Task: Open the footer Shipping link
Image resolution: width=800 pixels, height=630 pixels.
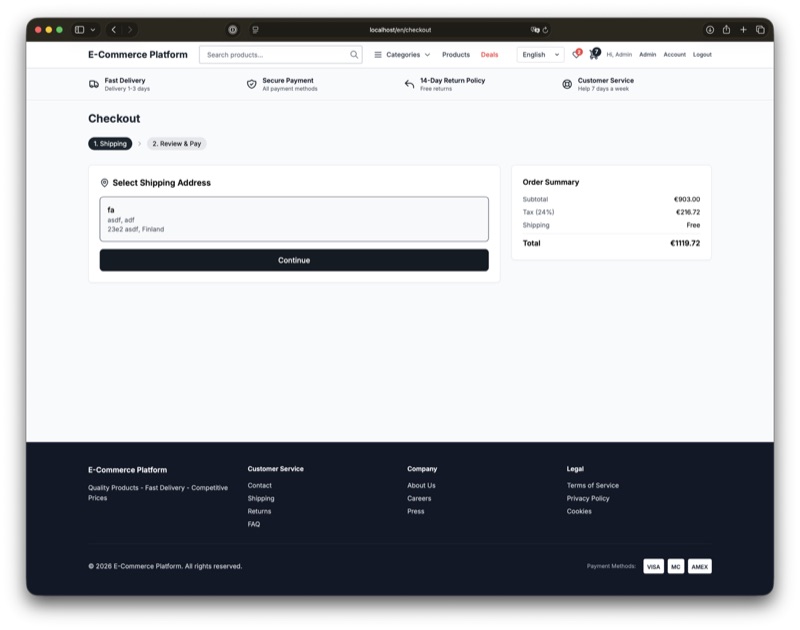Action: pos(261,498)
